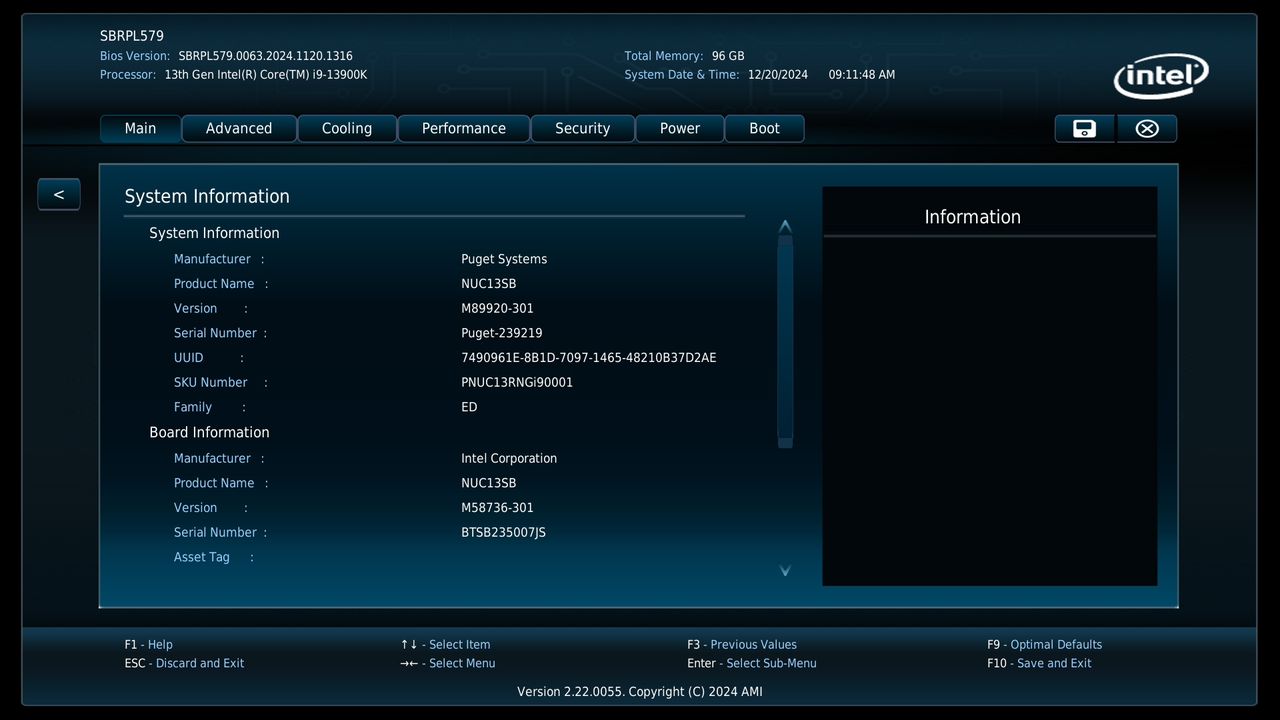
Task: Click the i9-13900K processor name
Action: click(x=266, y=75)
